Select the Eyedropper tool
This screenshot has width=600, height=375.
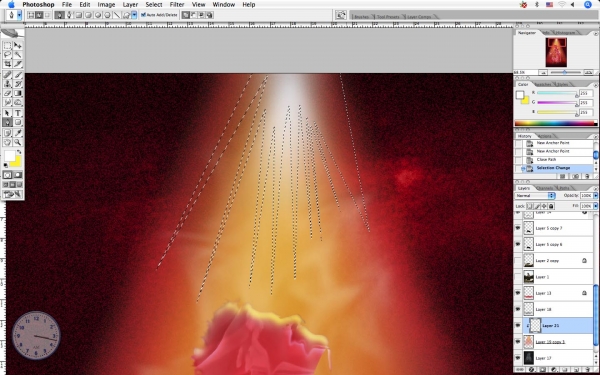[18, 133]
